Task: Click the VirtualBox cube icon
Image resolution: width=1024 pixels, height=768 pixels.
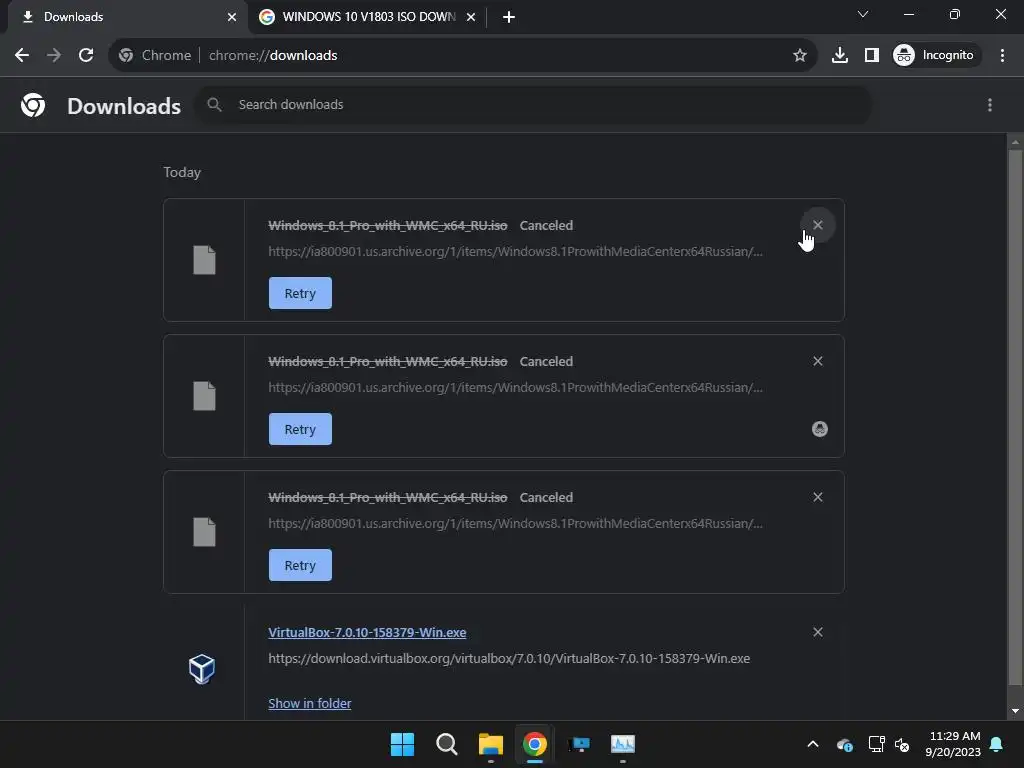Action: [202, 669]
